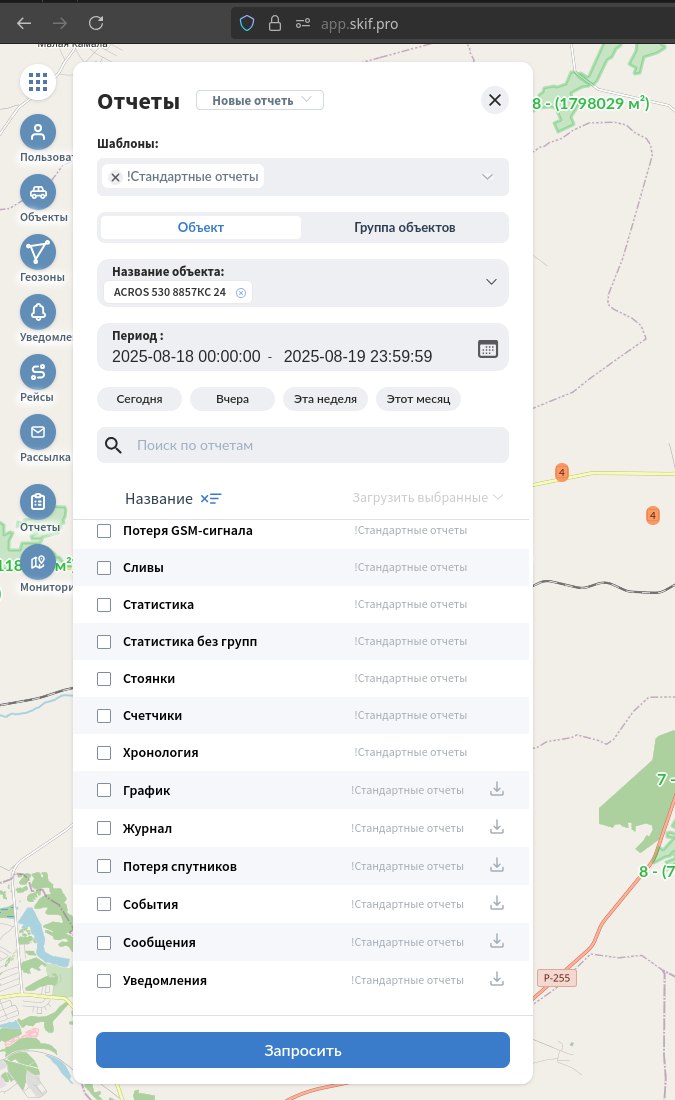Download the Потеря спутников report
This screenshot has width=675, height=1100.
tap(497, 865)
